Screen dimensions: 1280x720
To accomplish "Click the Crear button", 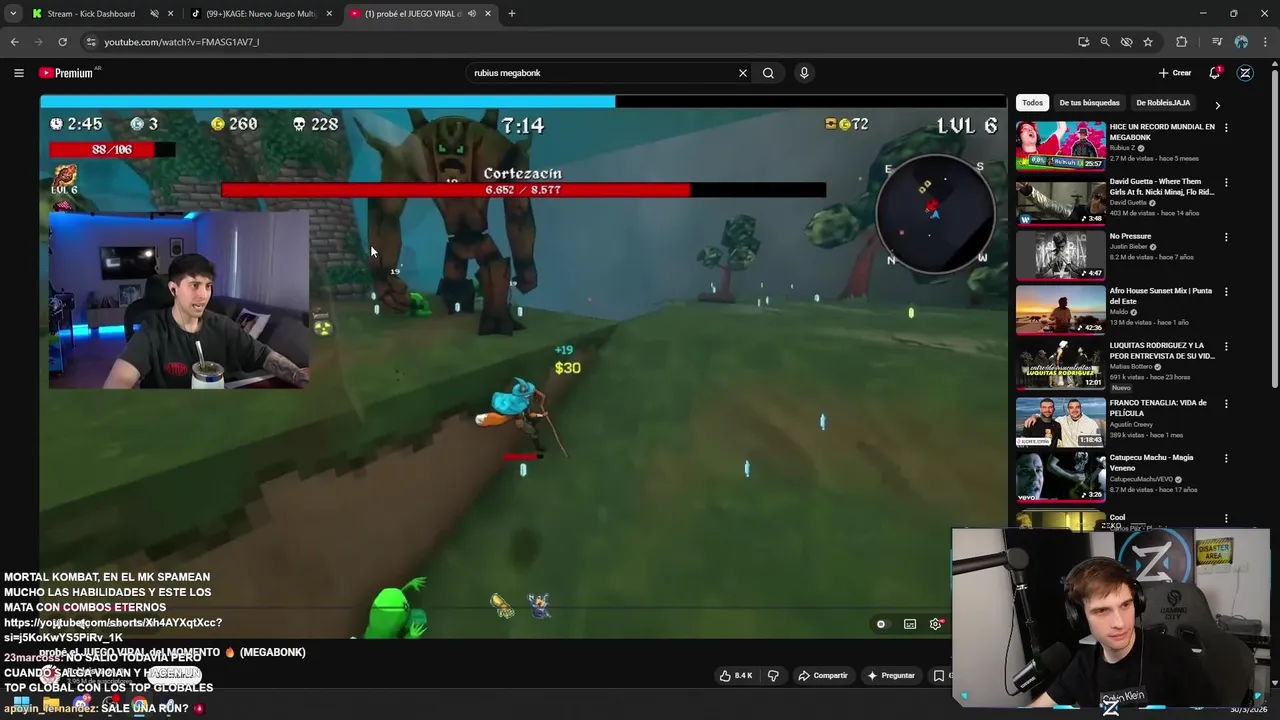I will coord(1175,73).
